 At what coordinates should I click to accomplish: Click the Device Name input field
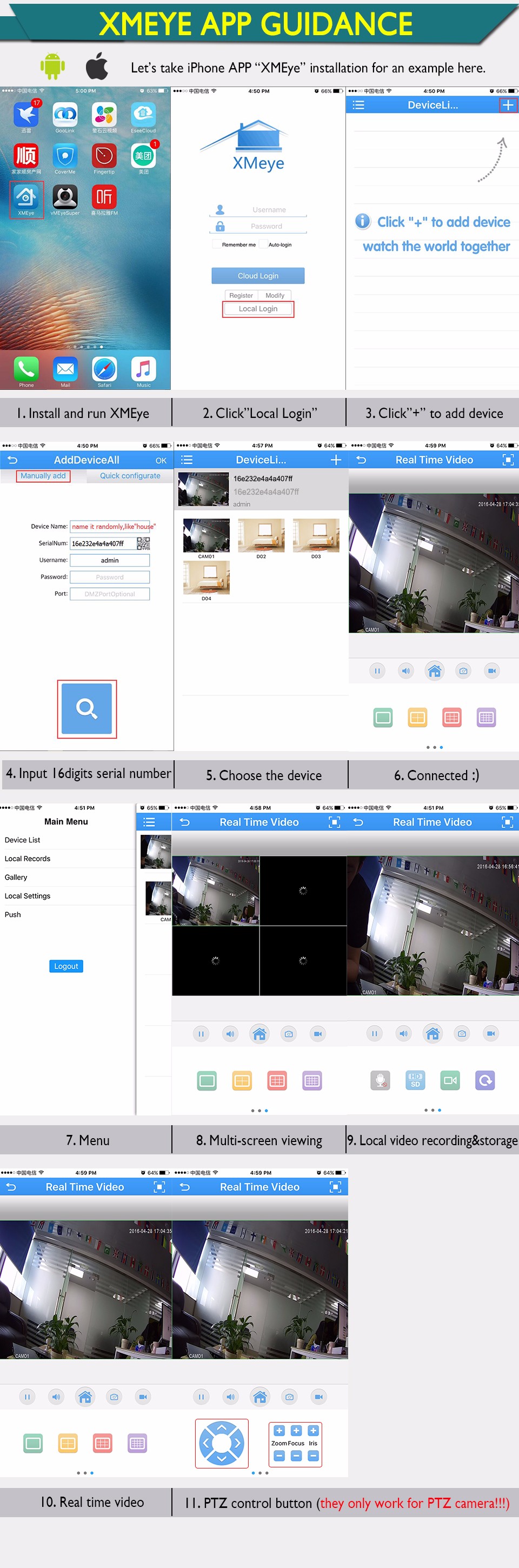[x=112, y=526]
